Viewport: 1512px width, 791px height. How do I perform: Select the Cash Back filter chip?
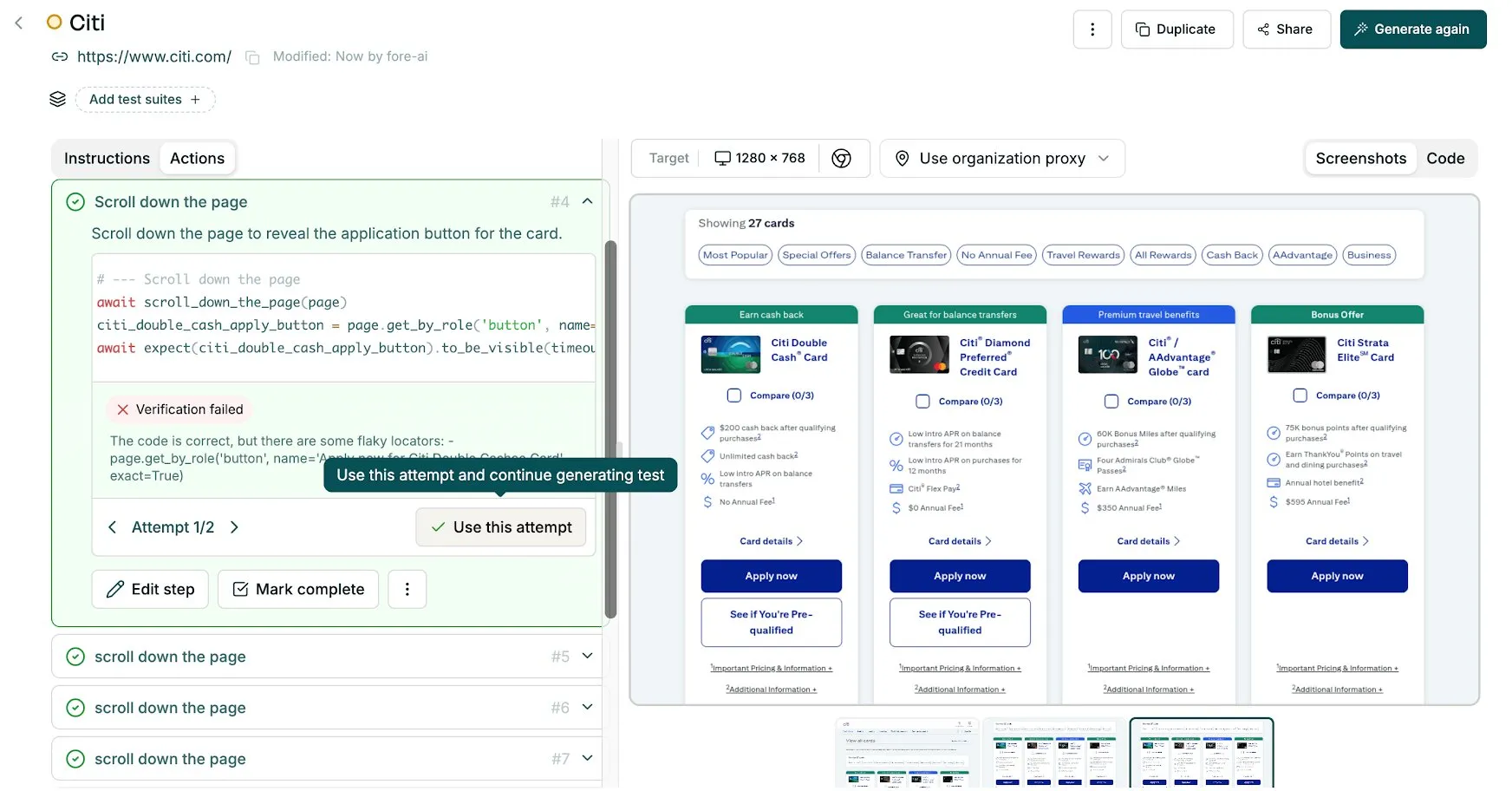tap(1232, 255)
